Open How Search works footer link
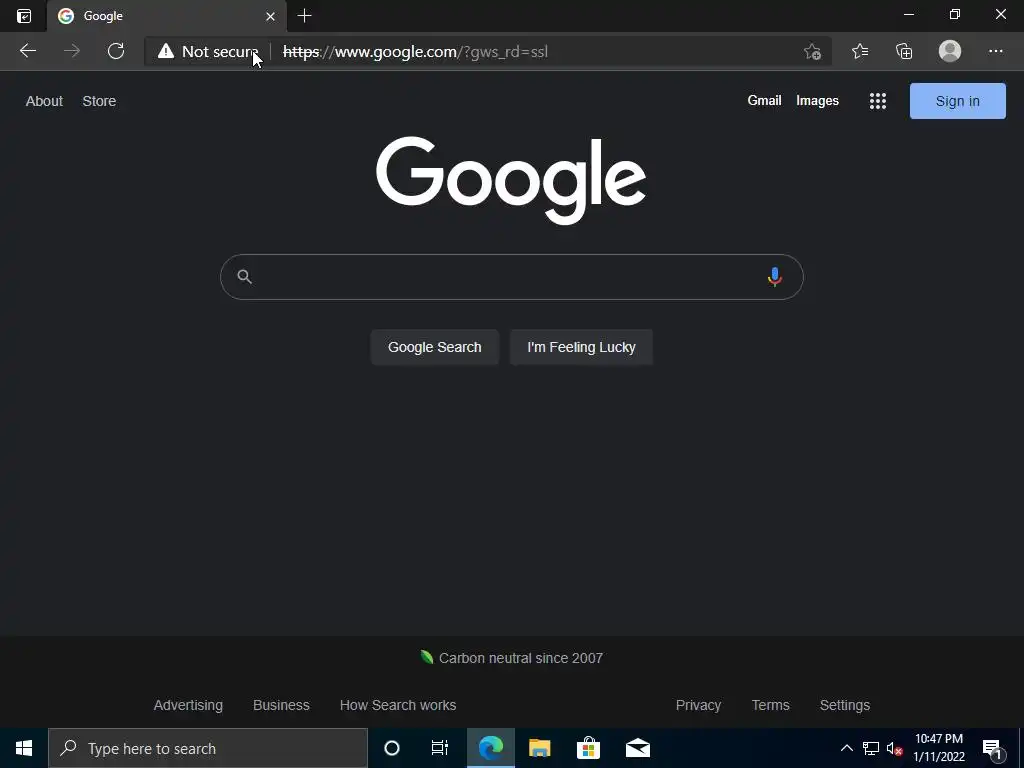Viewport: 1024px width, 768px height. click(x=398, y=705)
